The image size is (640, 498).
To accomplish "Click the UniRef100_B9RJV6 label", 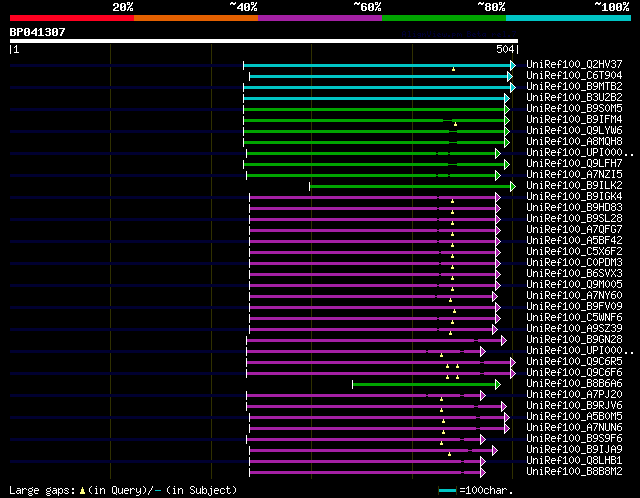I will coord(574,406).
